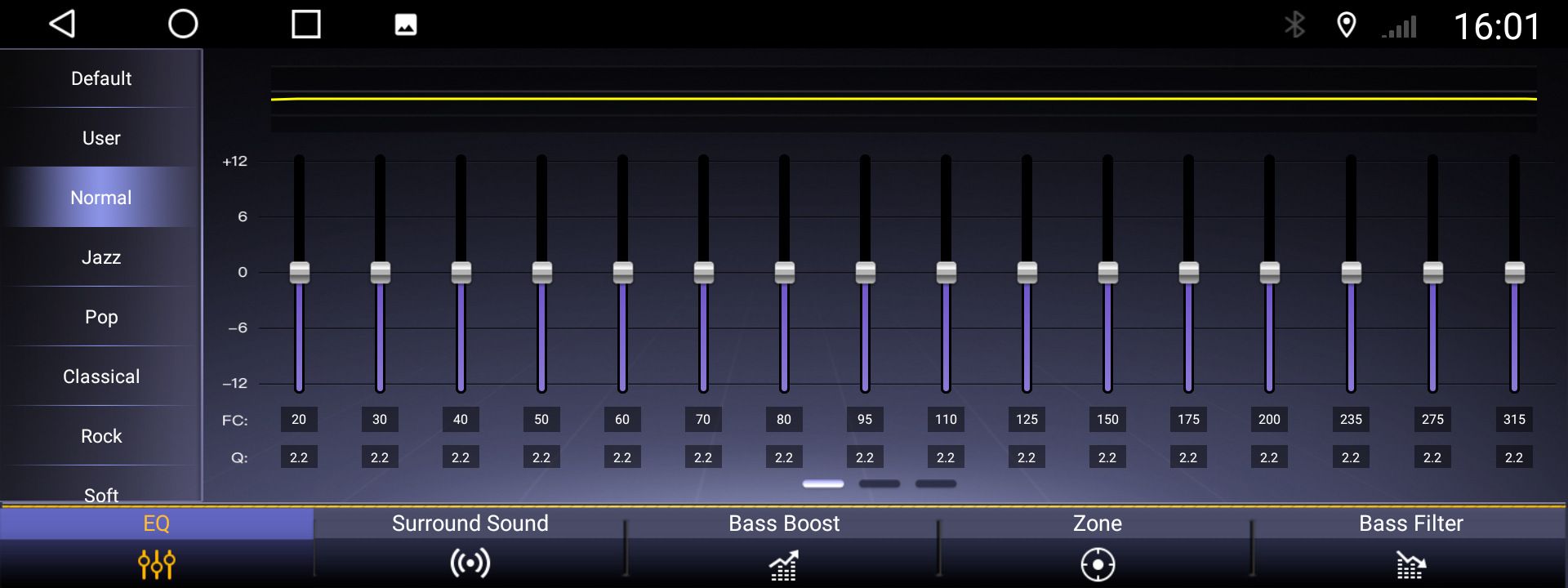Switch to the Default preset
Image resolution: width=1568 pixels, height=588 pixels.
click(101, 78)
